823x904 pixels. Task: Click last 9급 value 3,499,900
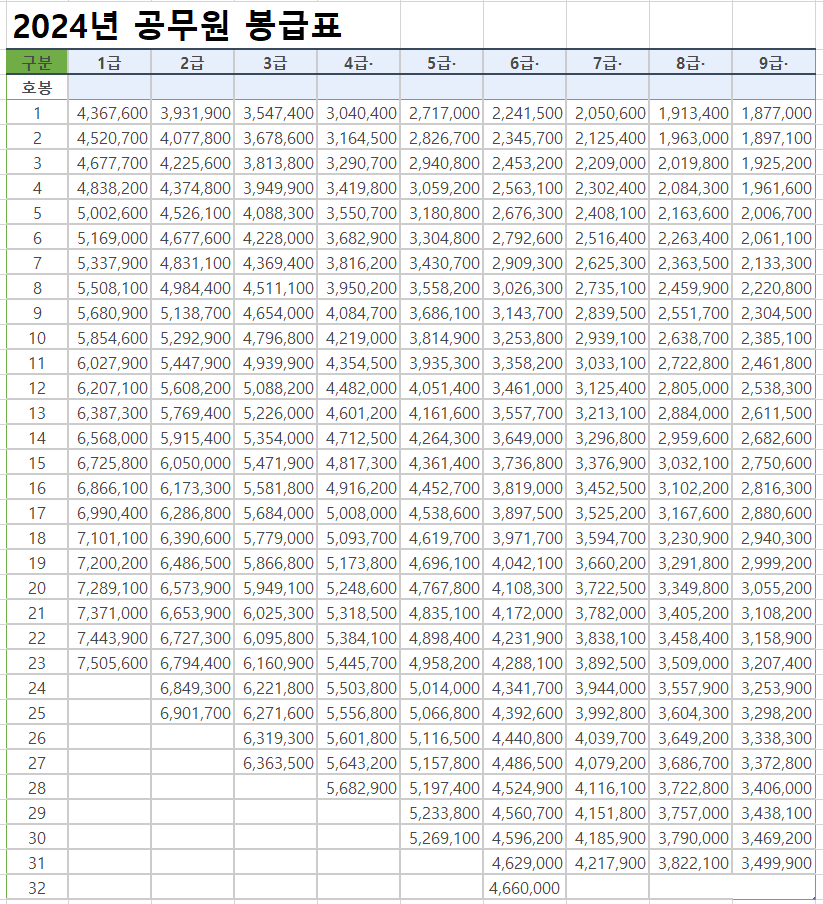coord(773,863)
